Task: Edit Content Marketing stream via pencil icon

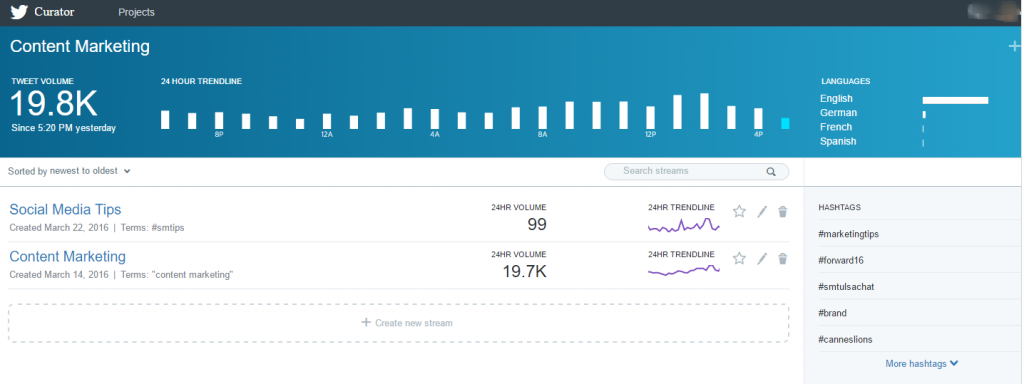Action: [761, 259]
